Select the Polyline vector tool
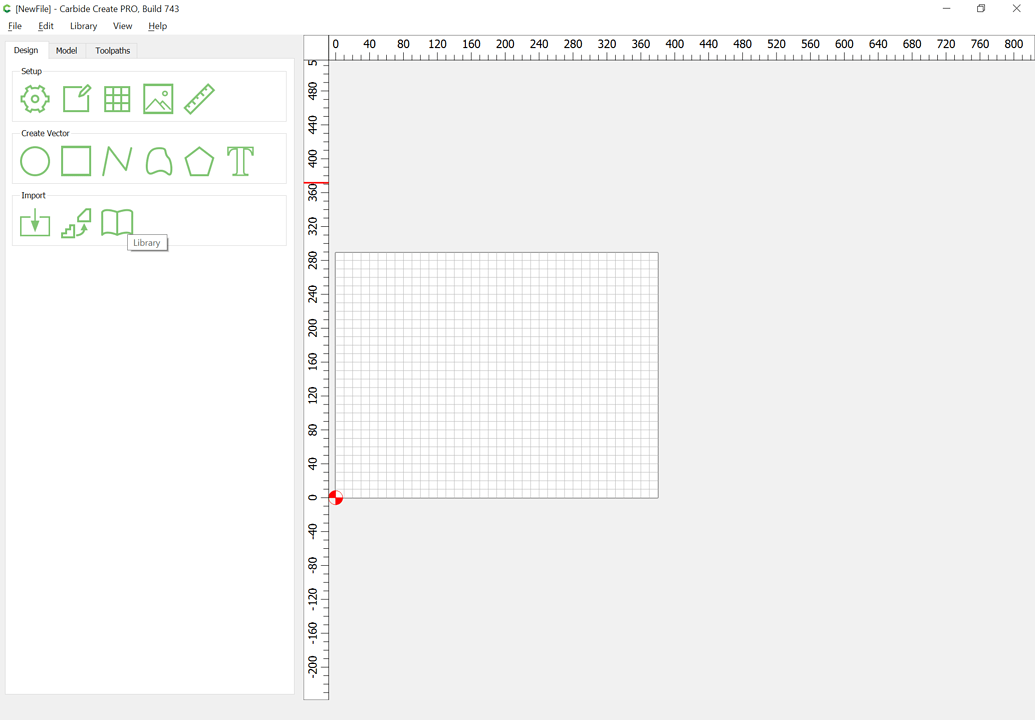Screen dimensions: 1035x720 pyautogui.click(x=117, y=161)
